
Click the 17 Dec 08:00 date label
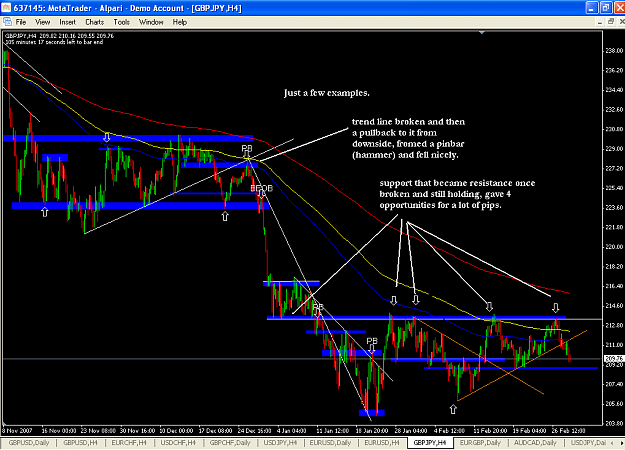pos(215,431)
